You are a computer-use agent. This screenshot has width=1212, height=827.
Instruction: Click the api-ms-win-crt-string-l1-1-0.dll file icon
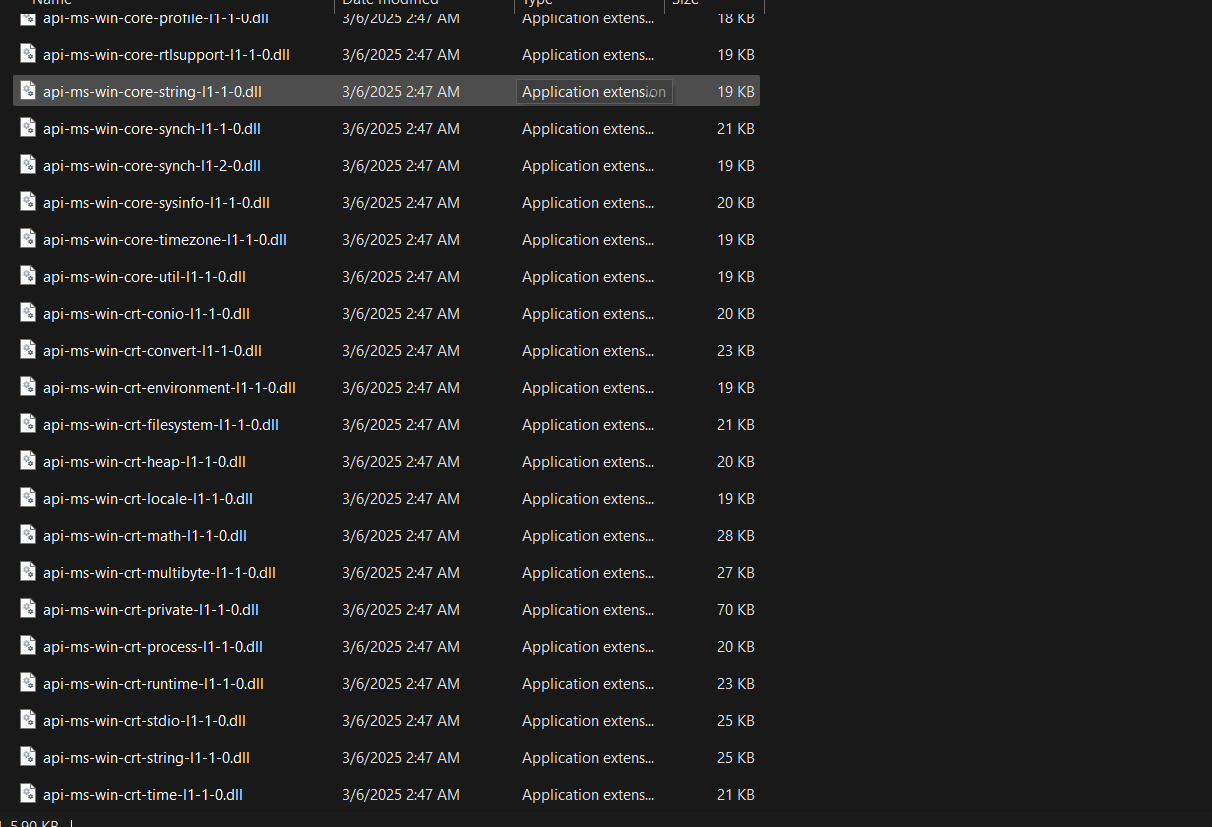[28, 757]
